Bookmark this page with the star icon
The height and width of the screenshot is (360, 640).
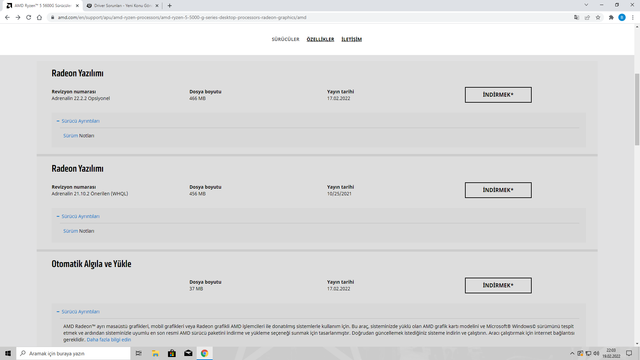598,18
